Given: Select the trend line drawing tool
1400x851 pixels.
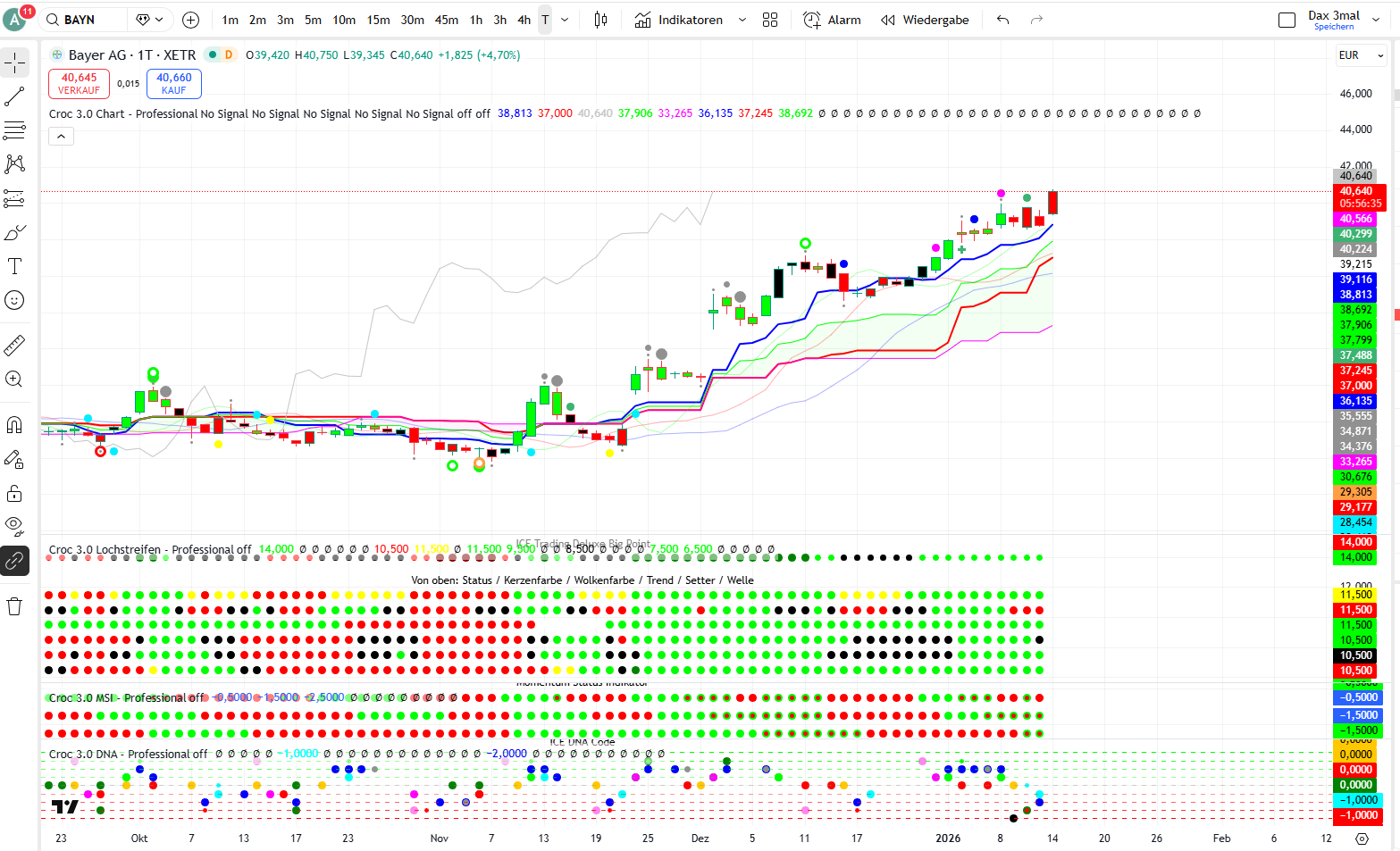Looking at the screenshot, I should [15, 96].
